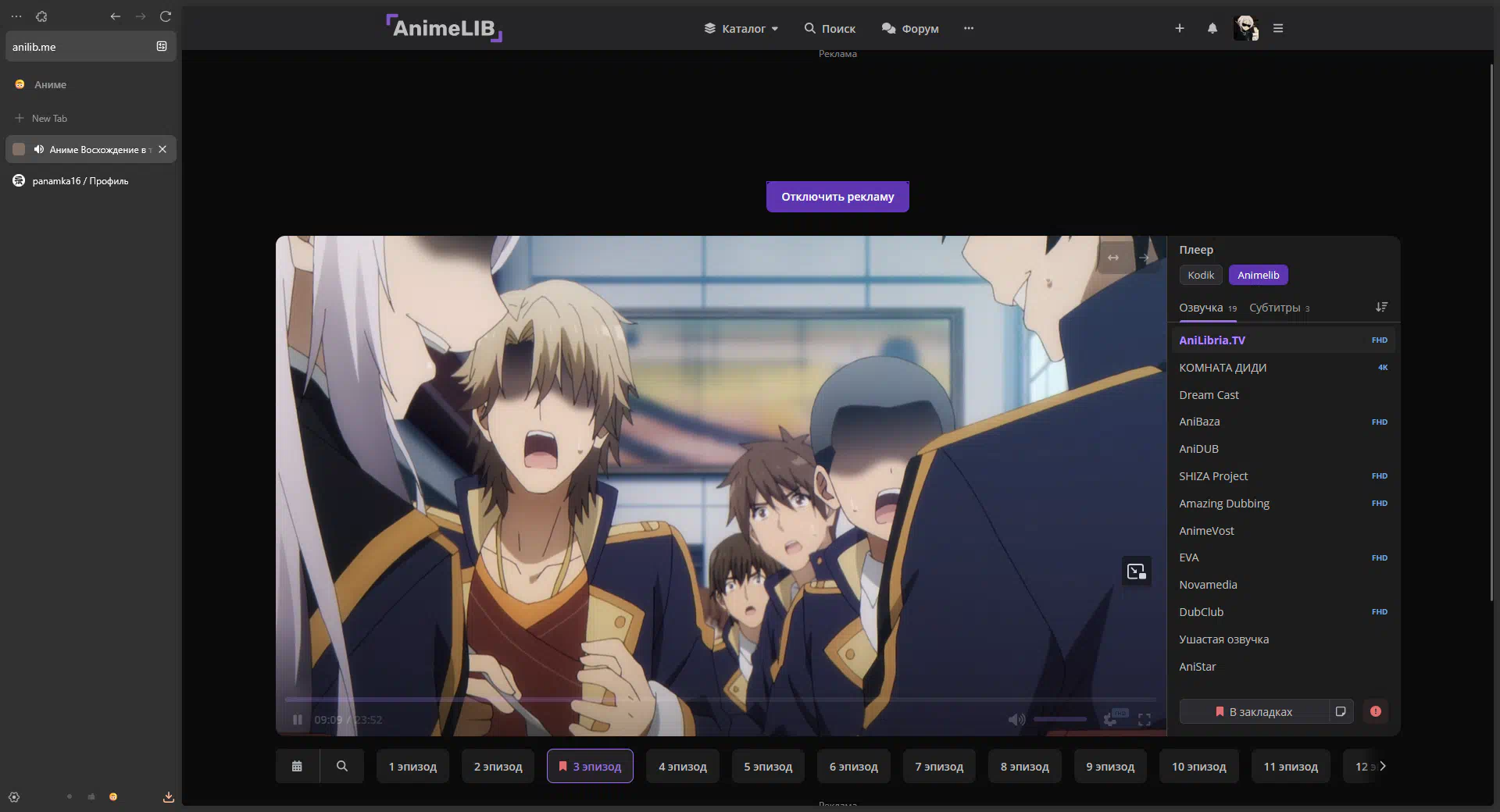The height and width of the screenshot is (812, 1500).
Task: Choose Ушастая озвучка voiceover
Action: (x=1283, y=639)
